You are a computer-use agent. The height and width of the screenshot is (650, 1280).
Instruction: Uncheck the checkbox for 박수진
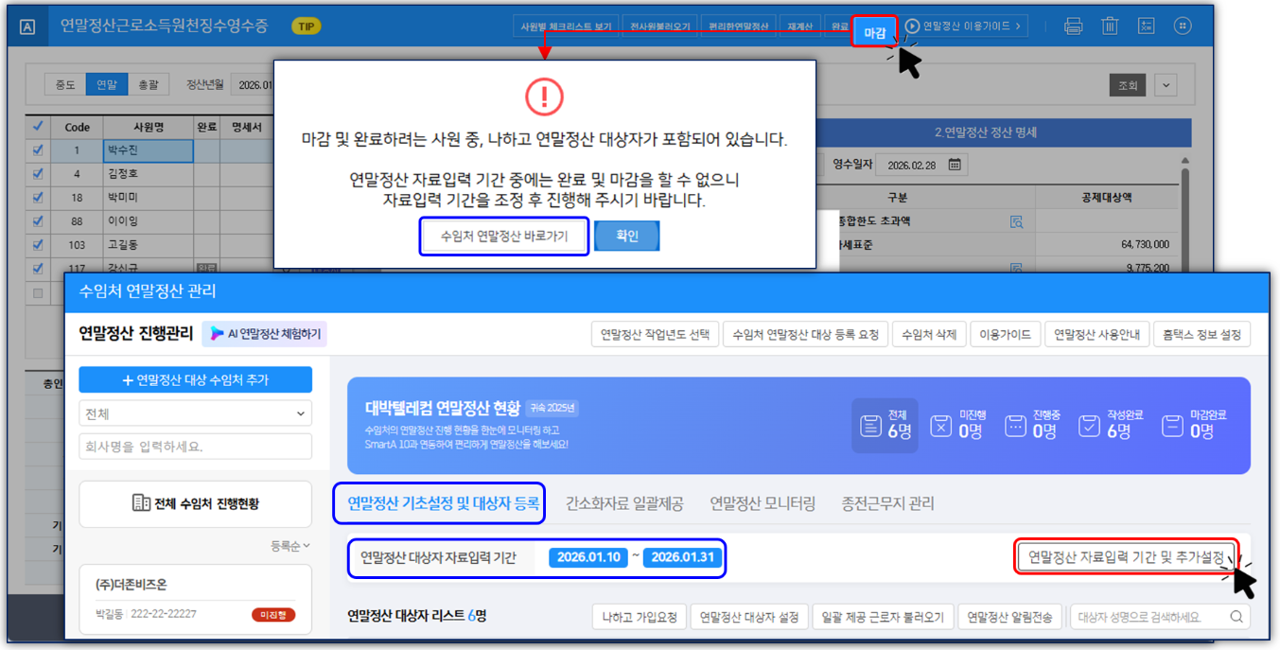click(38, 151)
